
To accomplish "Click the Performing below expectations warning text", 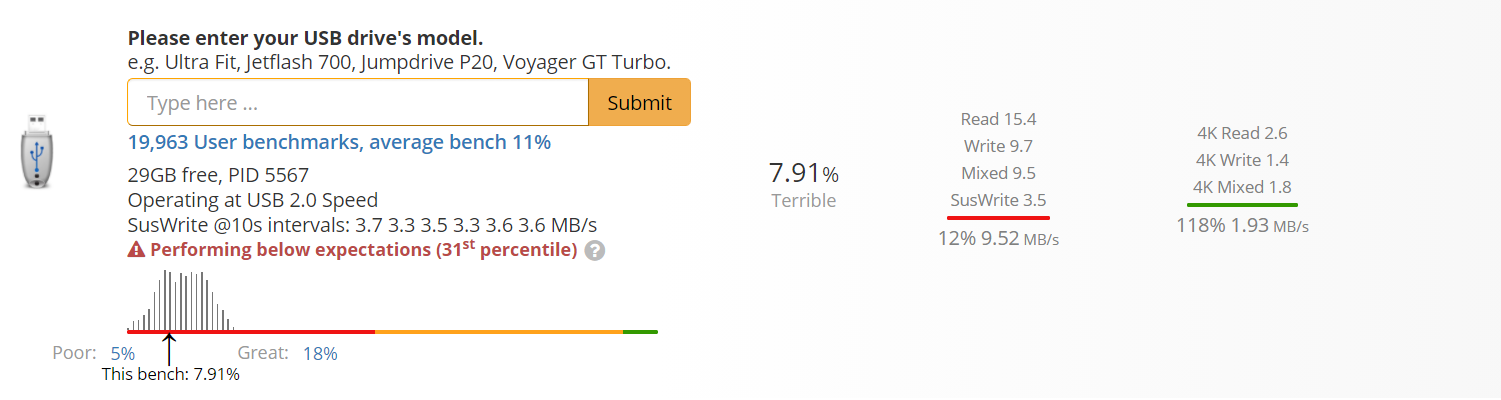I will 363,250.
